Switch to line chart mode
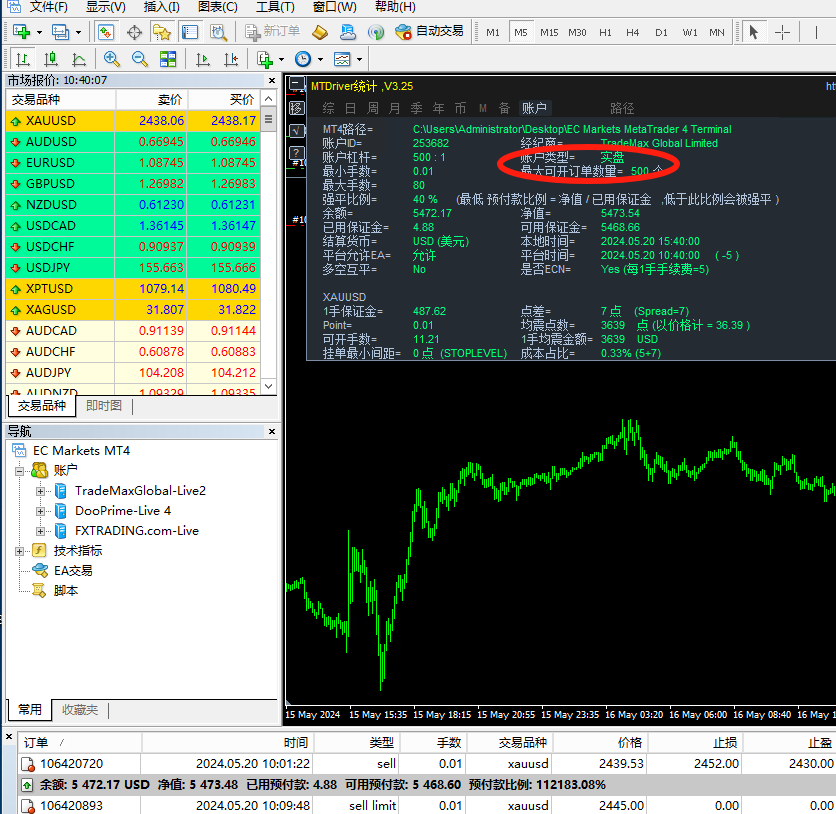Image resolution: width=836 pixels, height=814 pixels. click(x=79, y=59)
